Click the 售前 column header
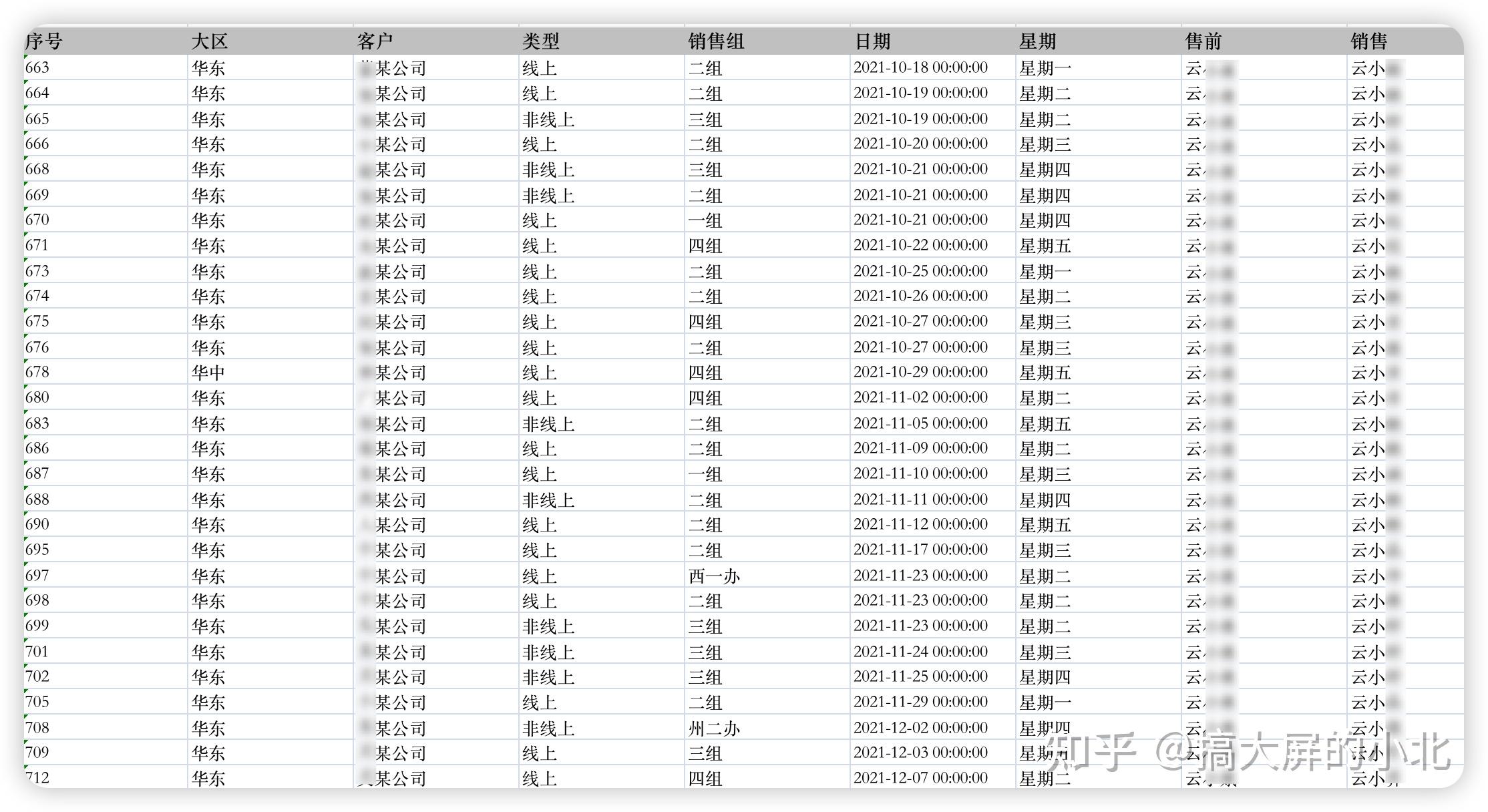 [x=1203, y=41]
